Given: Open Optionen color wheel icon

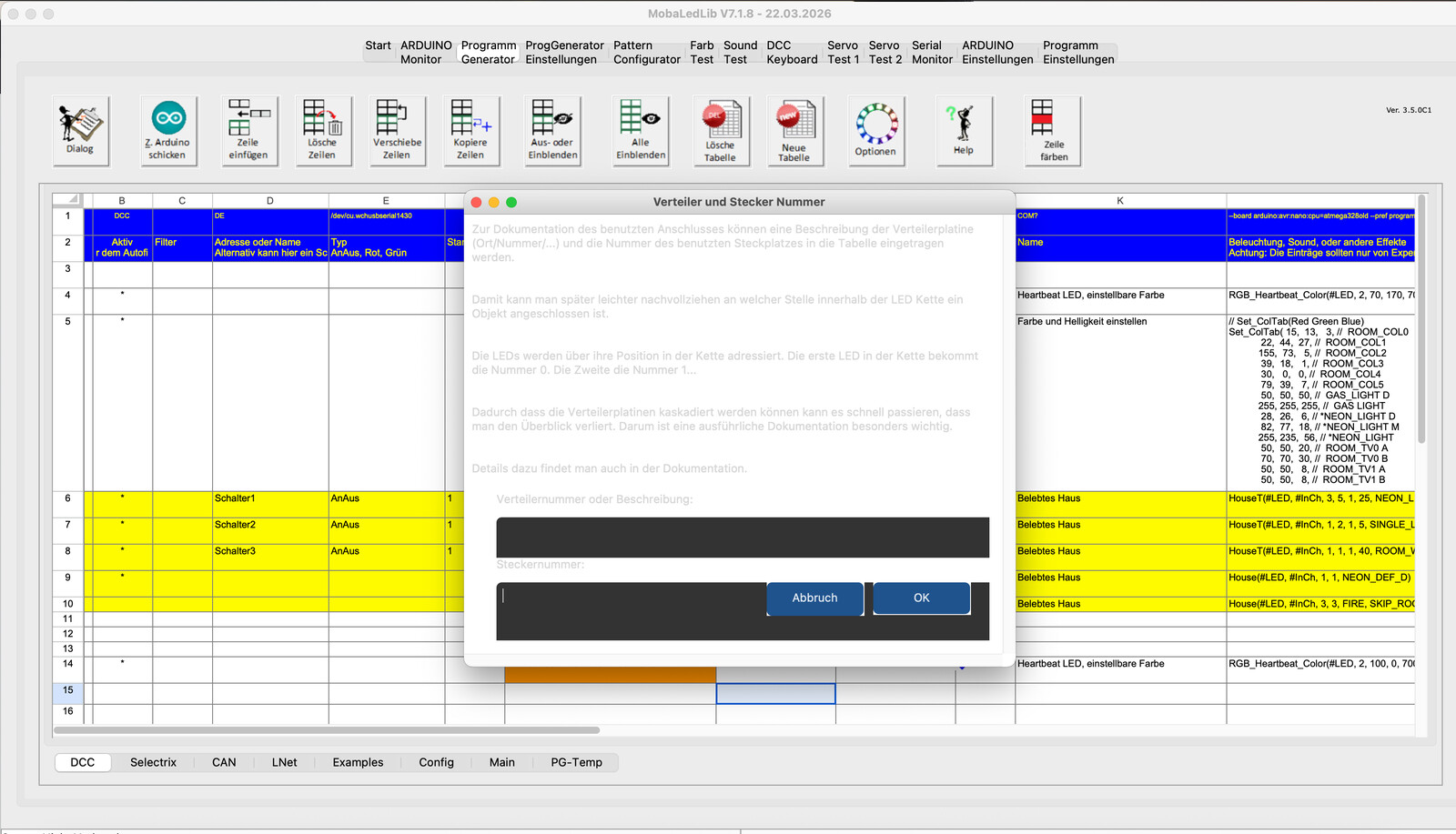Looking at the screenshot, I should point(875,130).
